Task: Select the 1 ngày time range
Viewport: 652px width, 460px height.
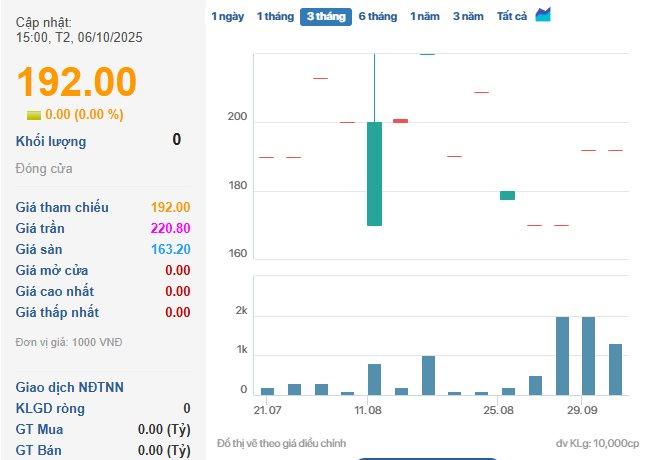Action: 227,17
